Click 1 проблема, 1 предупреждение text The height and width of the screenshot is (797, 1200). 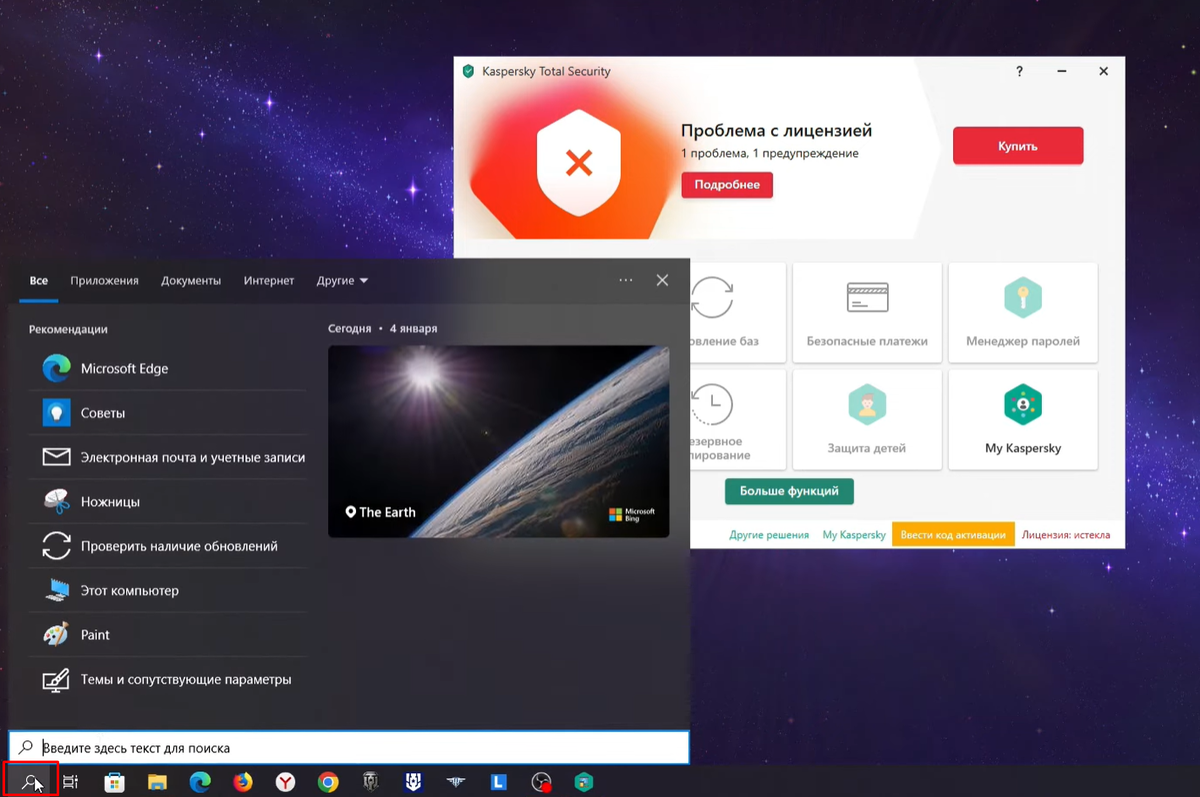770,154
